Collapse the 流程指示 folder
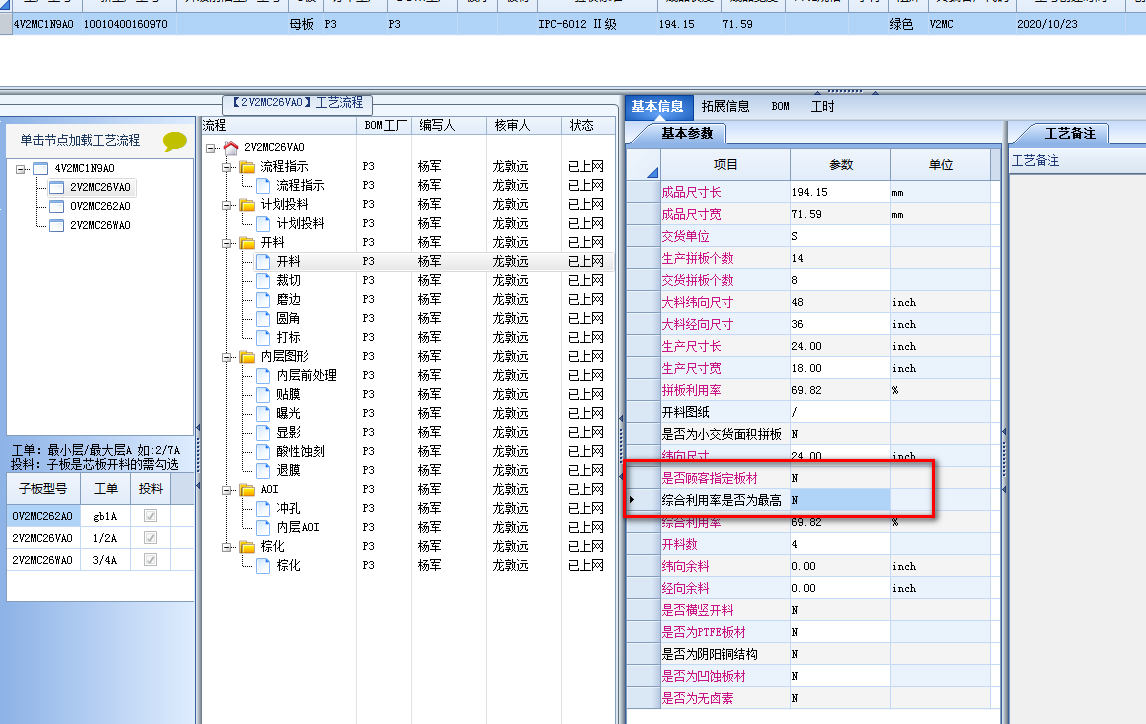 [x=227, y=167]
